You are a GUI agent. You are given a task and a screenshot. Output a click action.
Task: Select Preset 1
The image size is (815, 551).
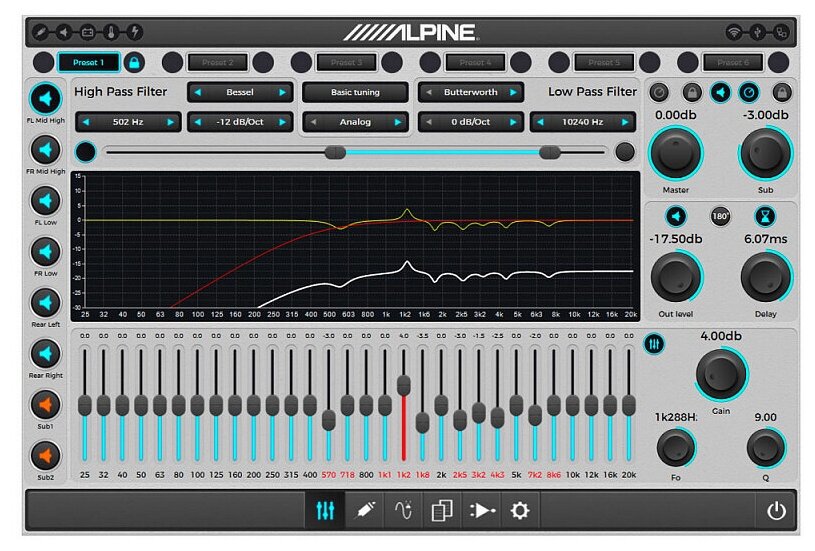point(88,62)
